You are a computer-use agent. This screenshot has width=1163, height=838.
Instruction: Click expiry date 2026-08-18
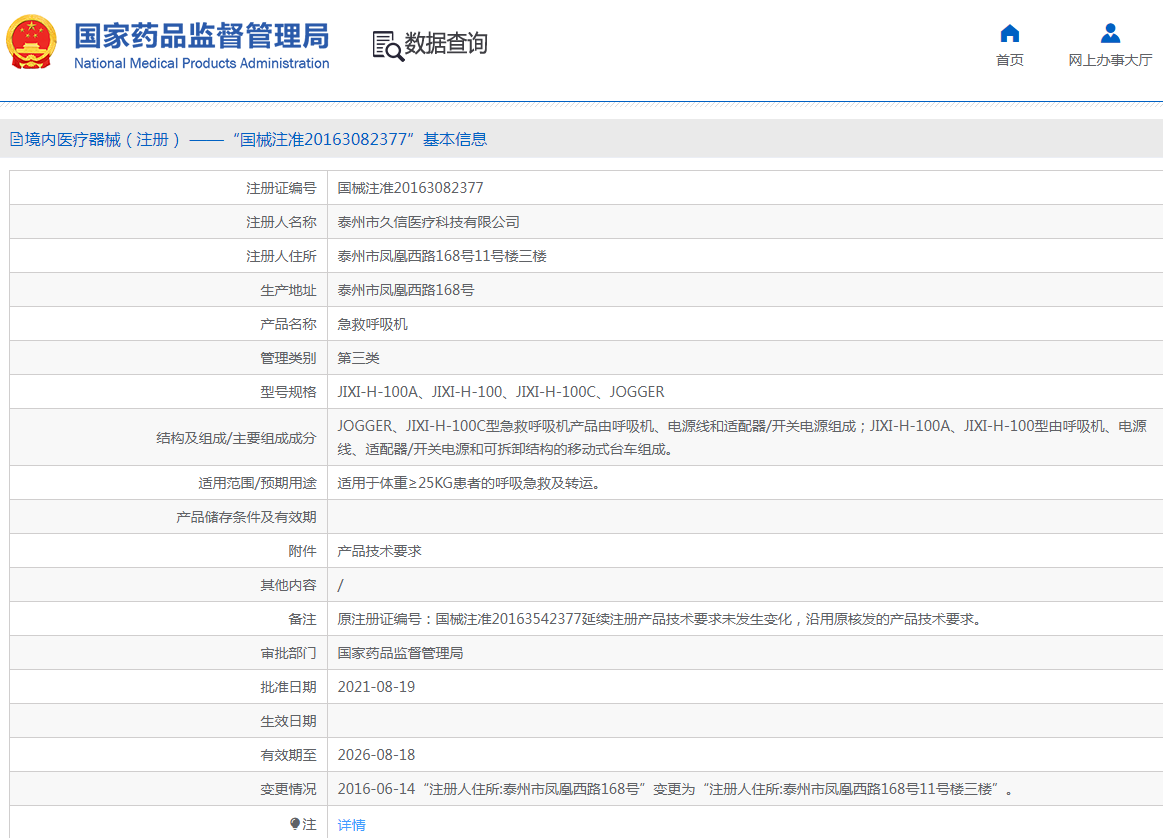376,755
